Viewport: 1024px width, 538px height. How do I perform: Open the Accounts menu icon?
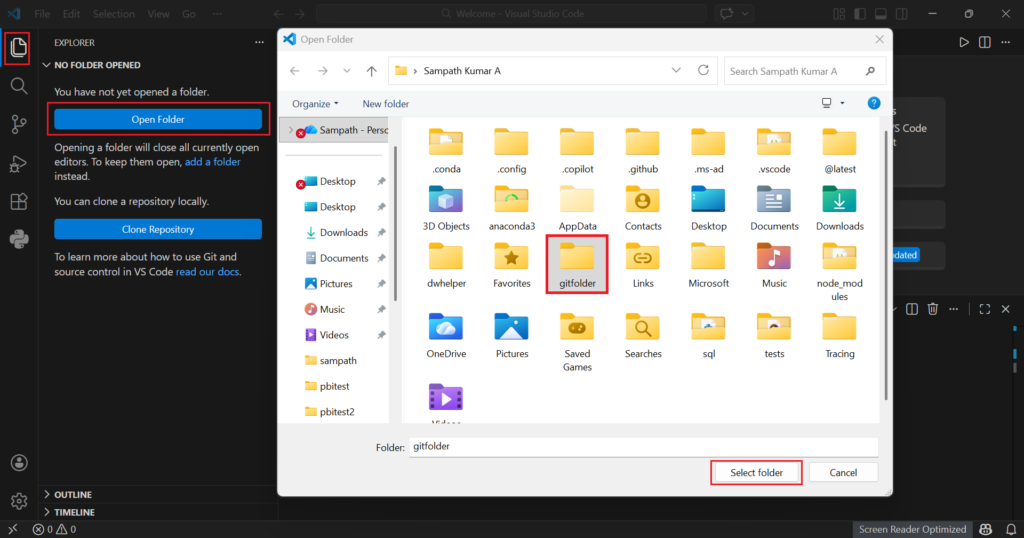point(18,463)
